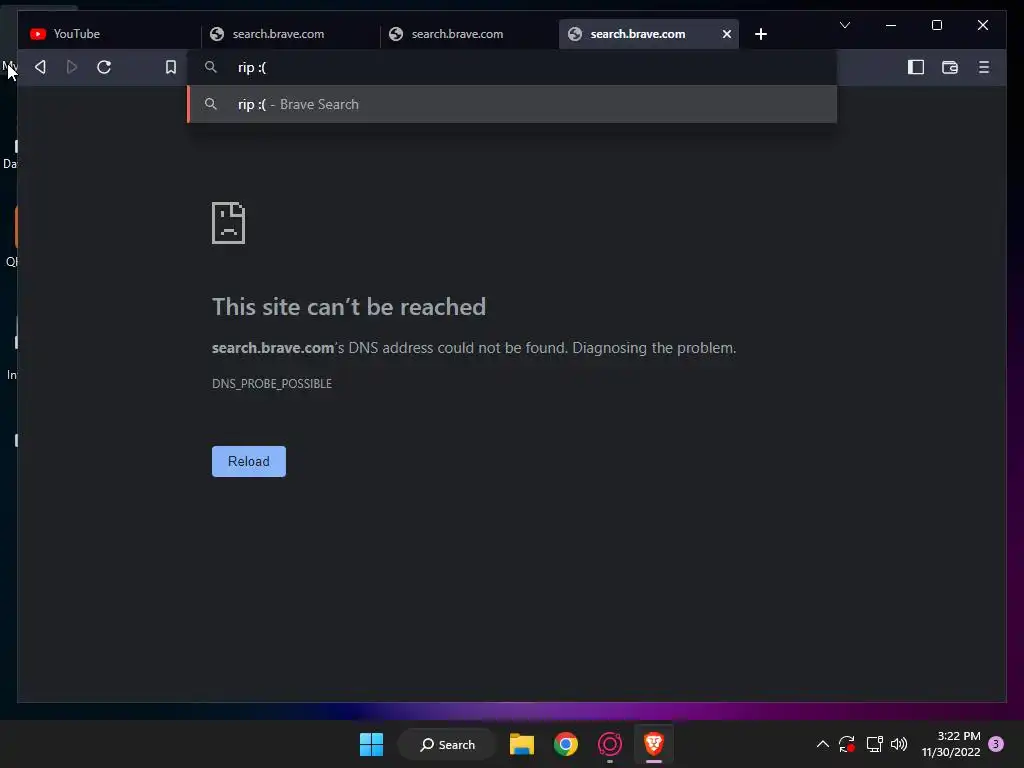Screen dimensions: 1024x768
Task: Bookmark this page with bookmark icon
Action: (170, 67)
